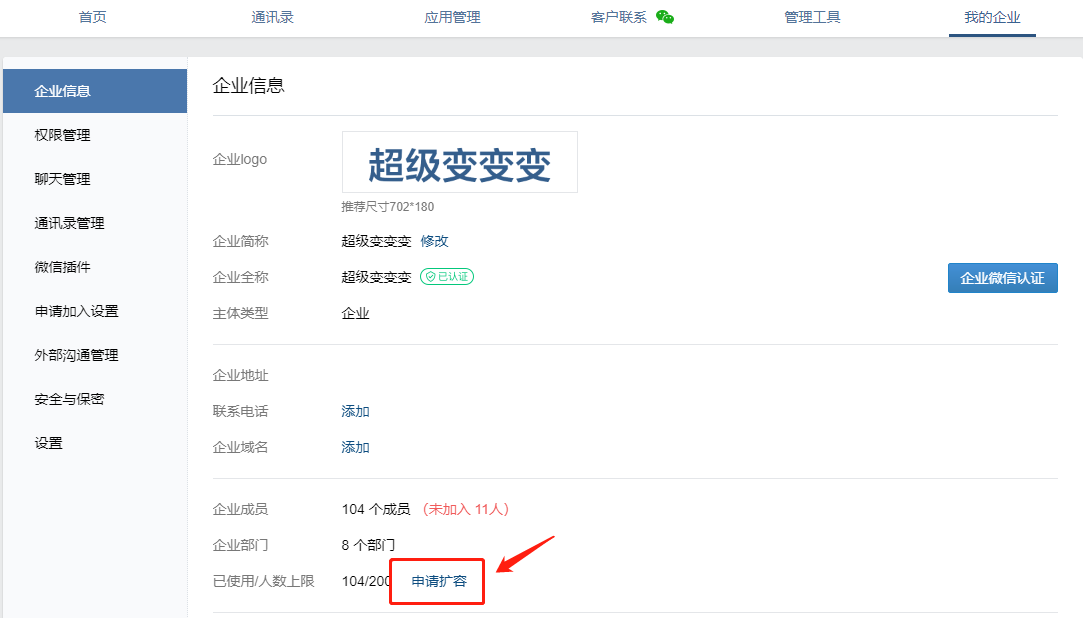Click the 申请扩容 link
1083x618 pixels.
point(439,581)
